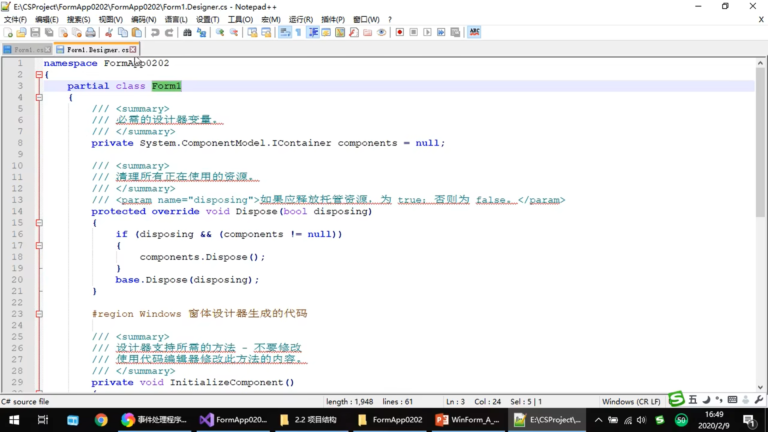Click the Save All toolbar icon
This screenshot has width=768, height=432.
pos(49,32)
